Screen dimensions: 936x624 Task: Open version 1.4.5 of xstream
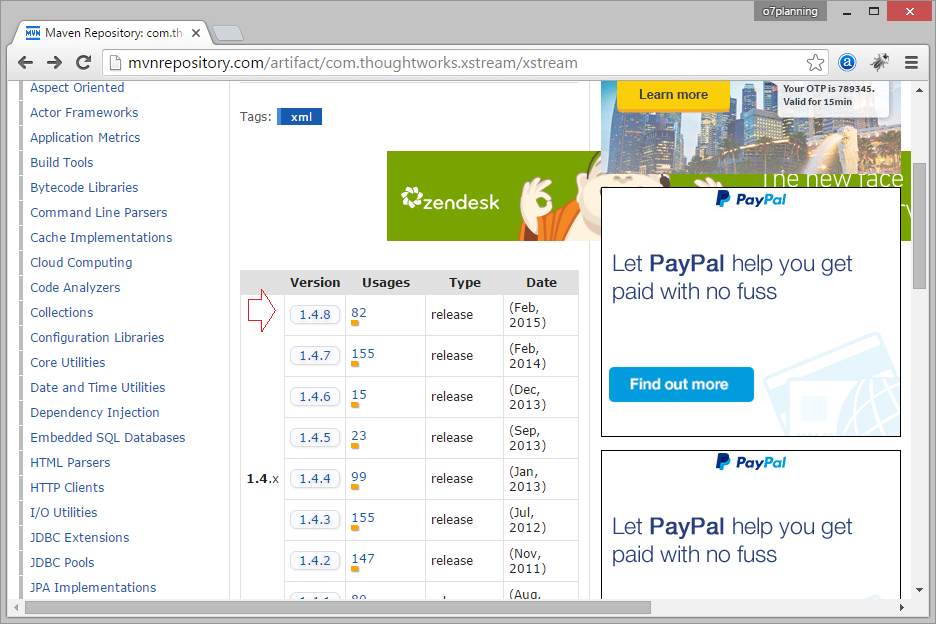(315, 438)
